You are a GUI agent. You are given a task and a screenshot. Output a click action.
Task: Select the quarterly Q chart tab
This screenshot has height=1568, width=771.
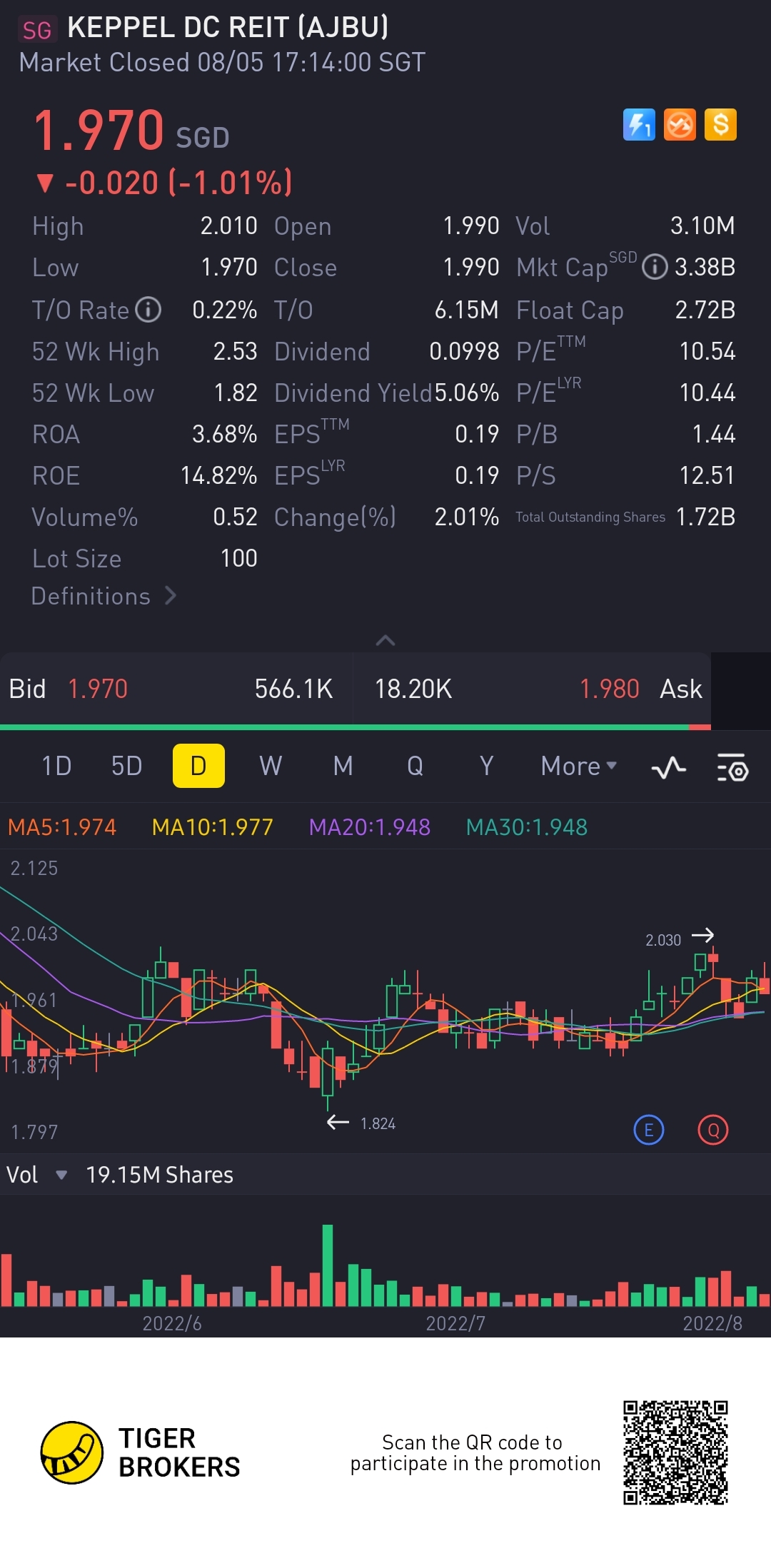point(415,766)
